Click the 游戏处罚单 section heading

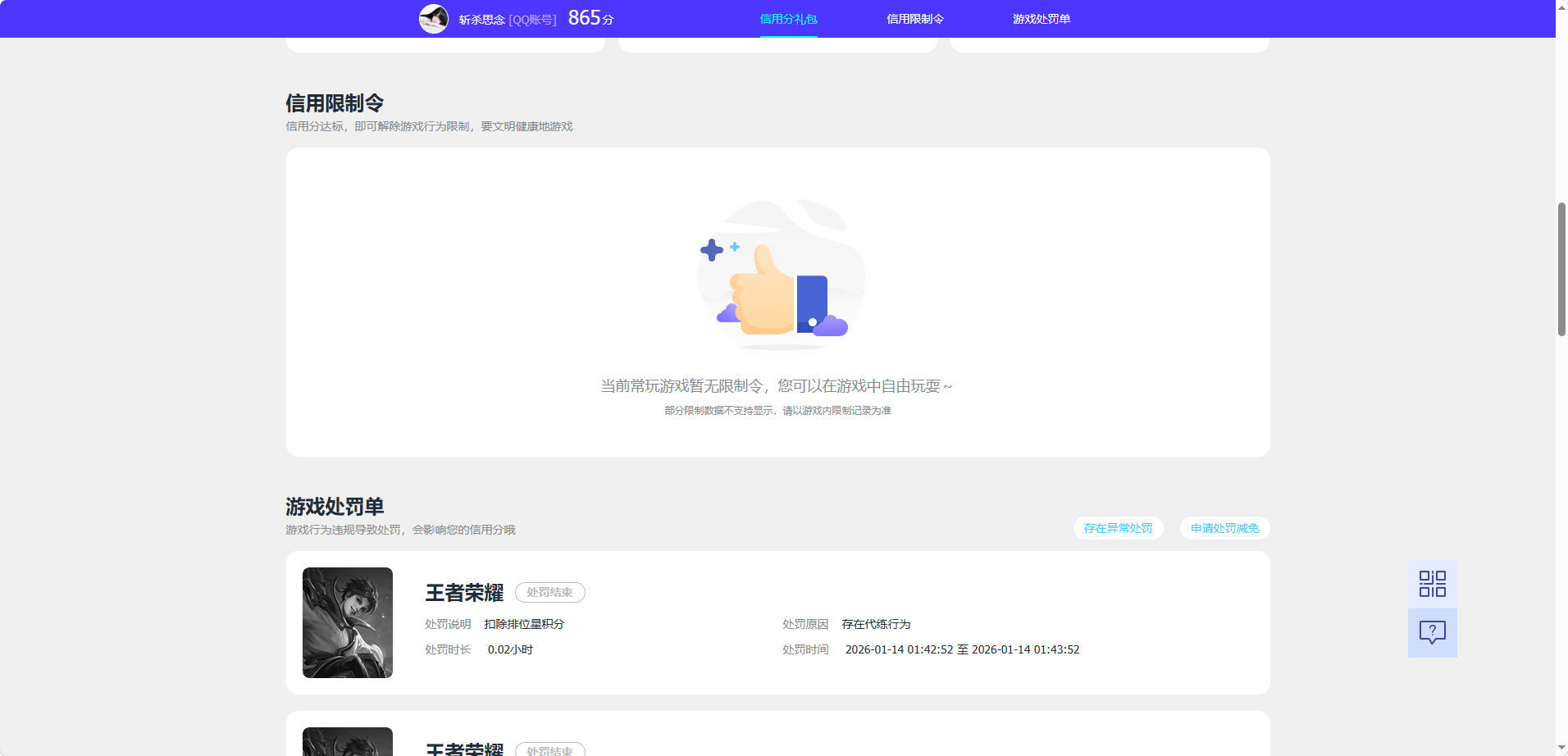pyautogui.click(x=335, y=507)
